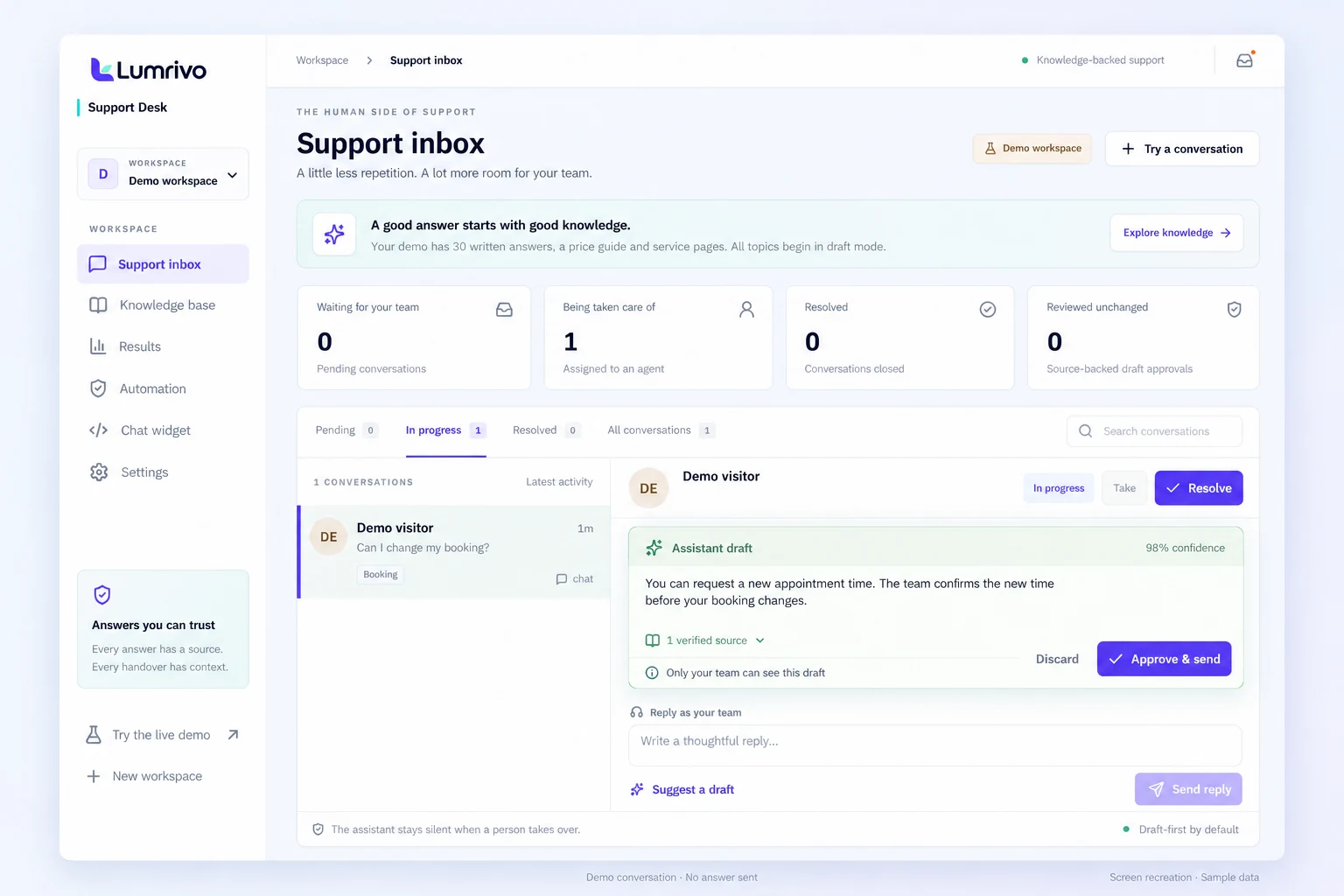Click the Resolve button
The image size is (1344, 896).
click(1199, 488)
